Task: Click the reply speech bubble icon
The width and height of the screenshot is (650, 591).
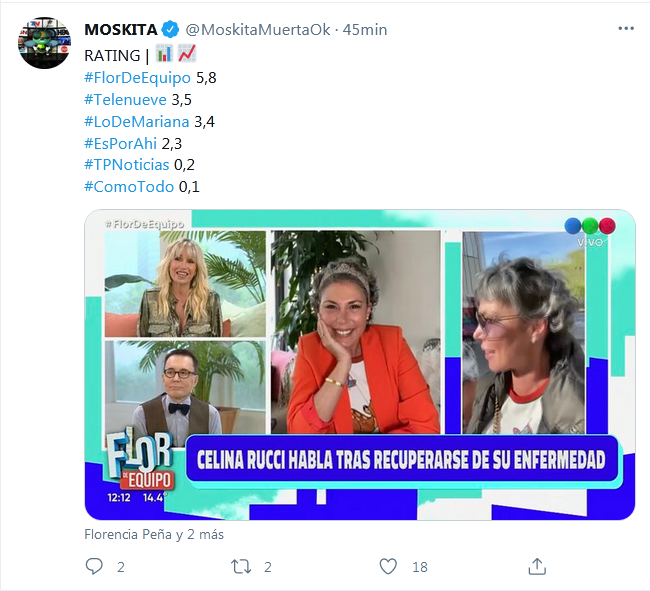Action: tap(94, 566)
